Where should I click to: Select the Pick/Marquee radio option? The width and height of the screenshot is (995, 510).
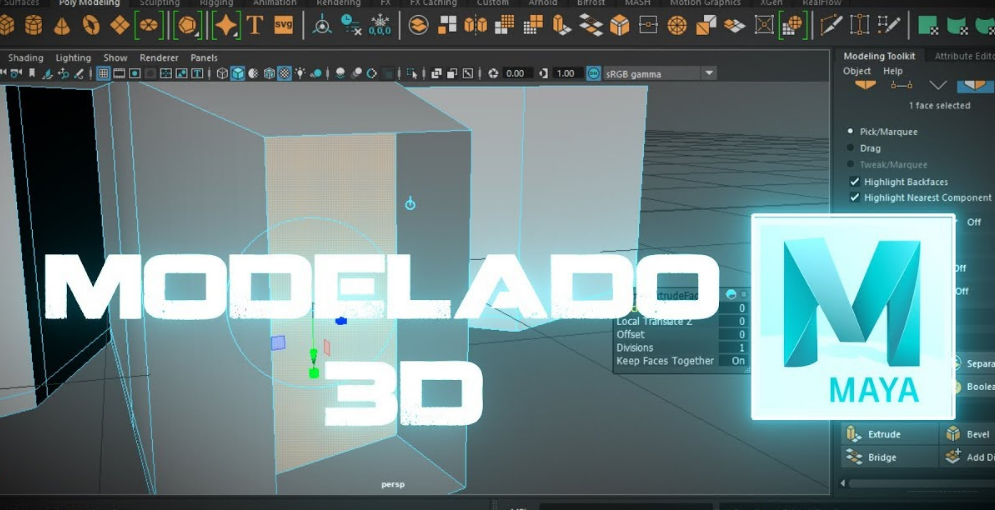(x=850, y=131)
